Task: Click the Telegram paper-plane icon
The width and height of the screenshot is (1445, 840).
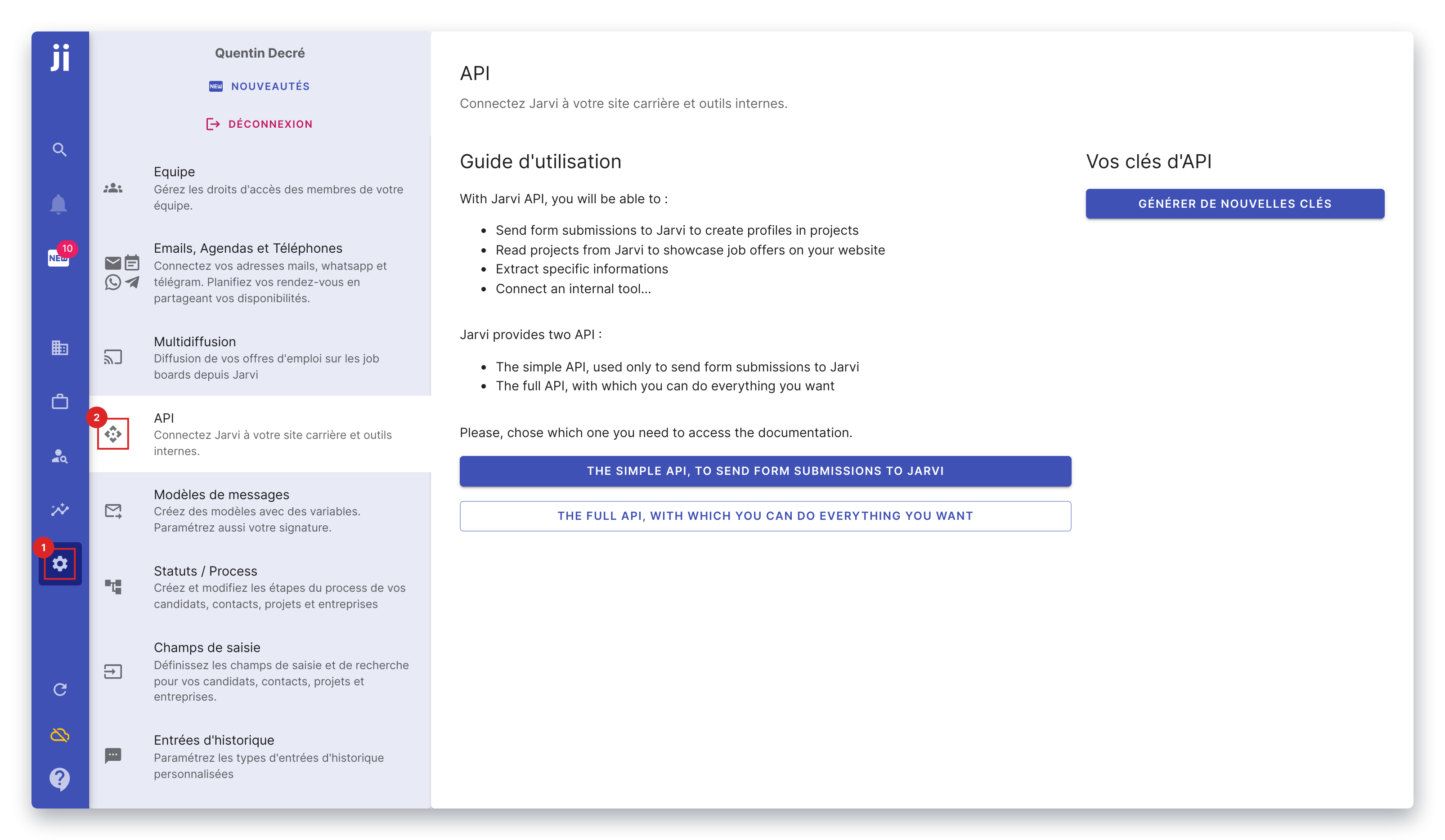Action: pyautogui.click(x=132, y=282)
